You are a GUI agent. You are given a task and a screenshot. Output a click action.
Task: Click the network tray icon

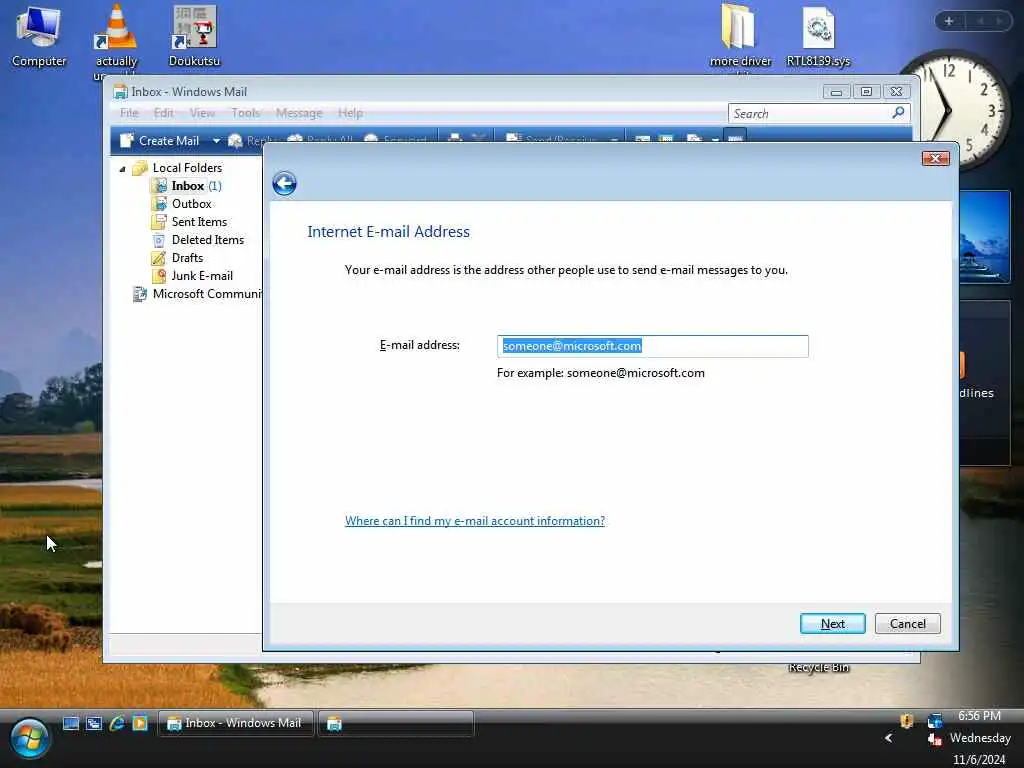[935, 721]
